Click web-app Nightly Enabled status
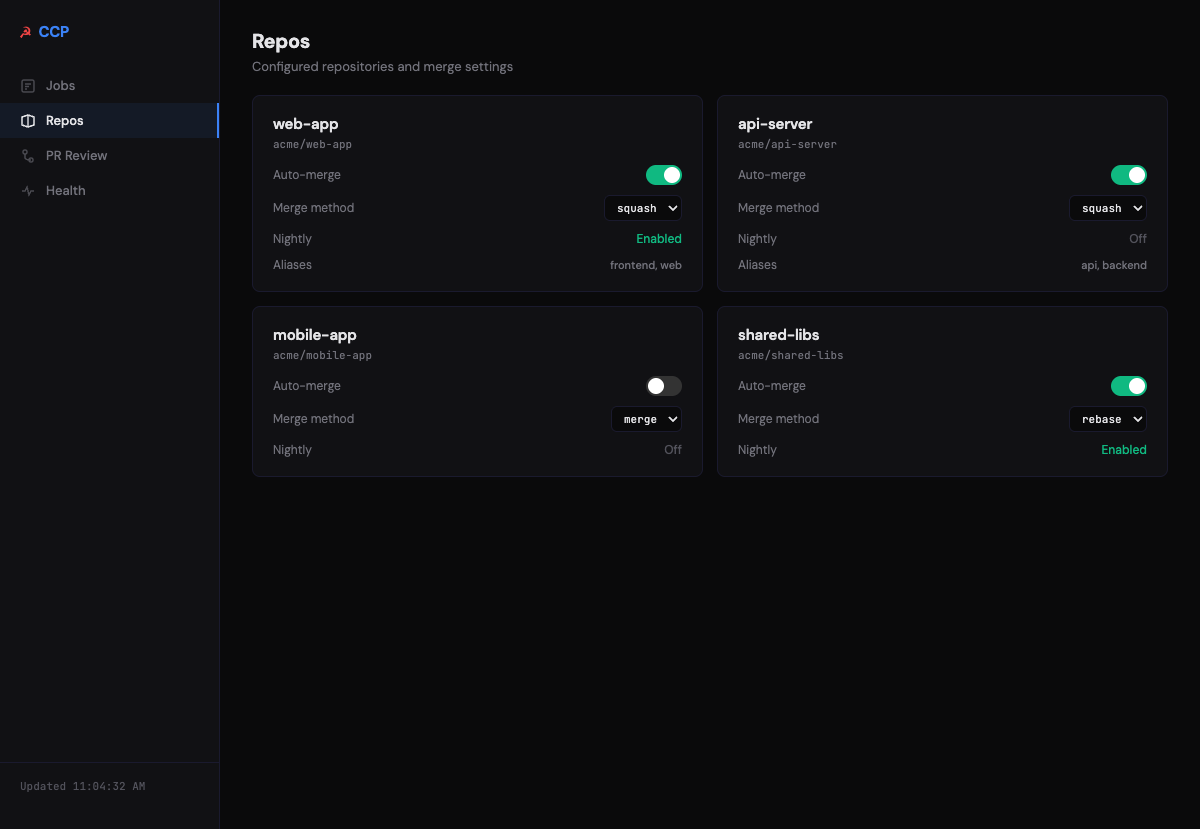The width and height of the screenshot is (1200, 829). click(659, 239)
